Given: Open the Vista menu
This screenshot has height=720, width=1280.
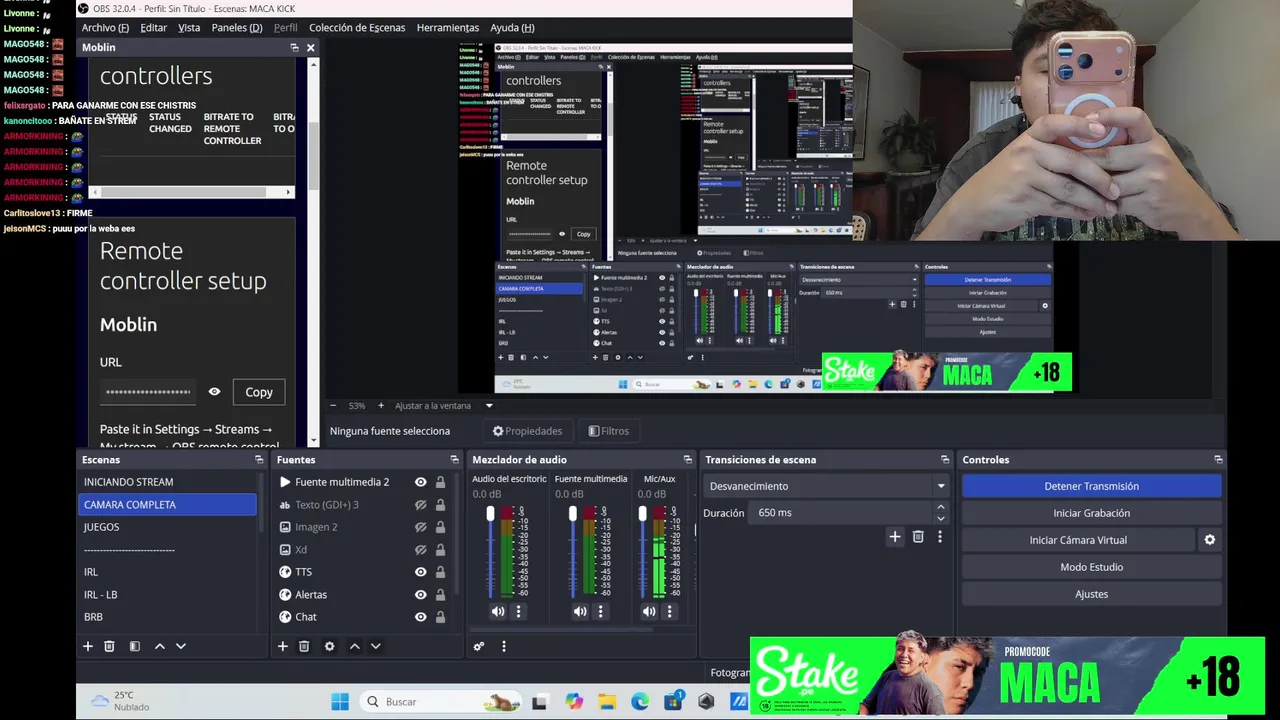Looking at the screenshot, I should point(189,28).
